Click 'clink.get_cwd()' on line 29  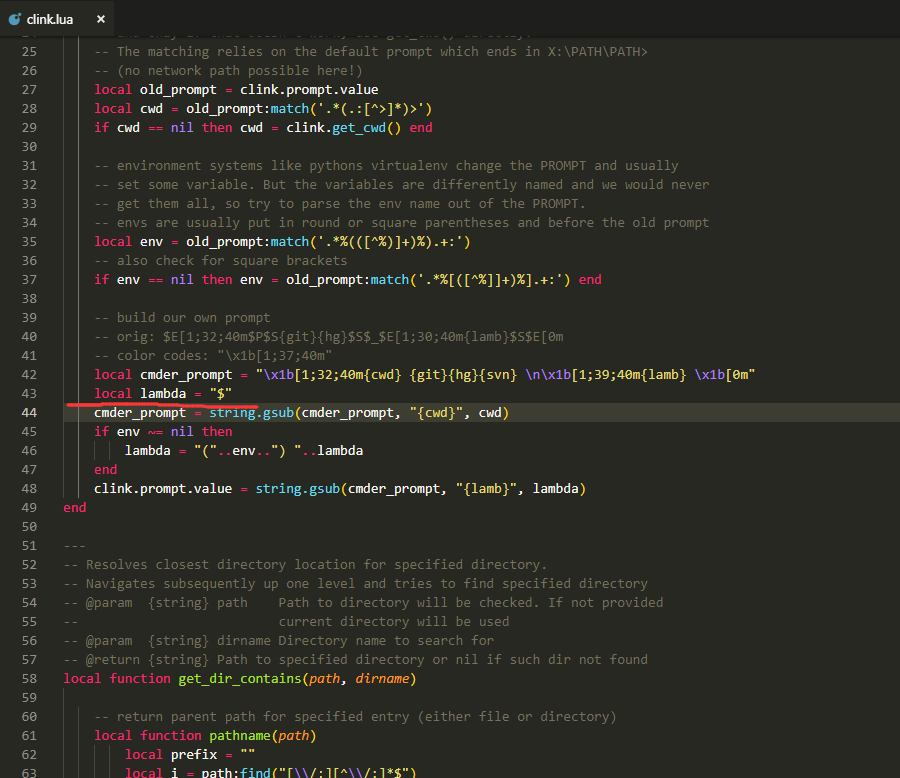point(343,127)
